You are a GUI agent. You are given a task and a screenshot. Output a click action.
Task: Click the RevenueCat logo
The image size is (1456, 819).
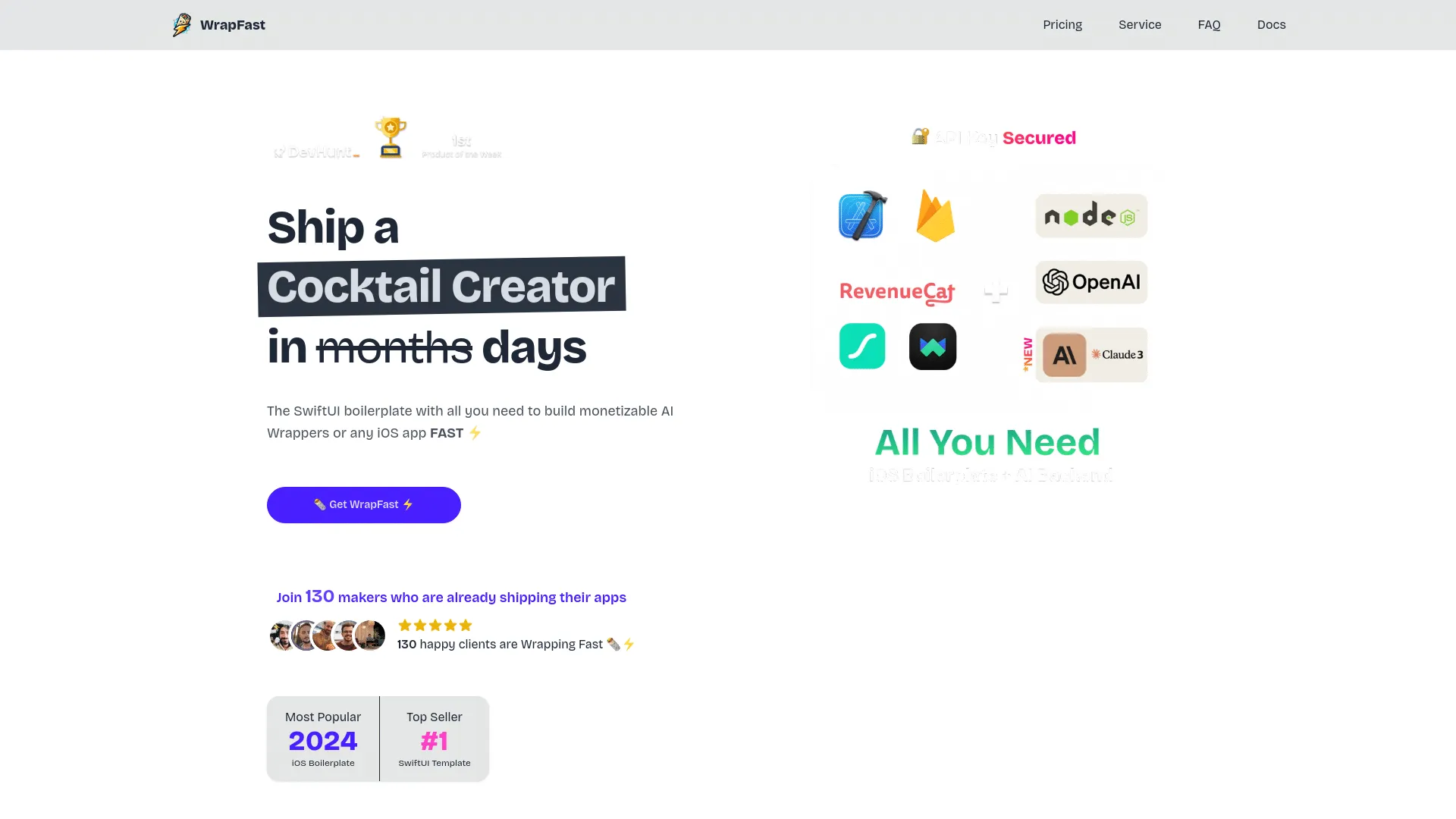coord(897,293)
